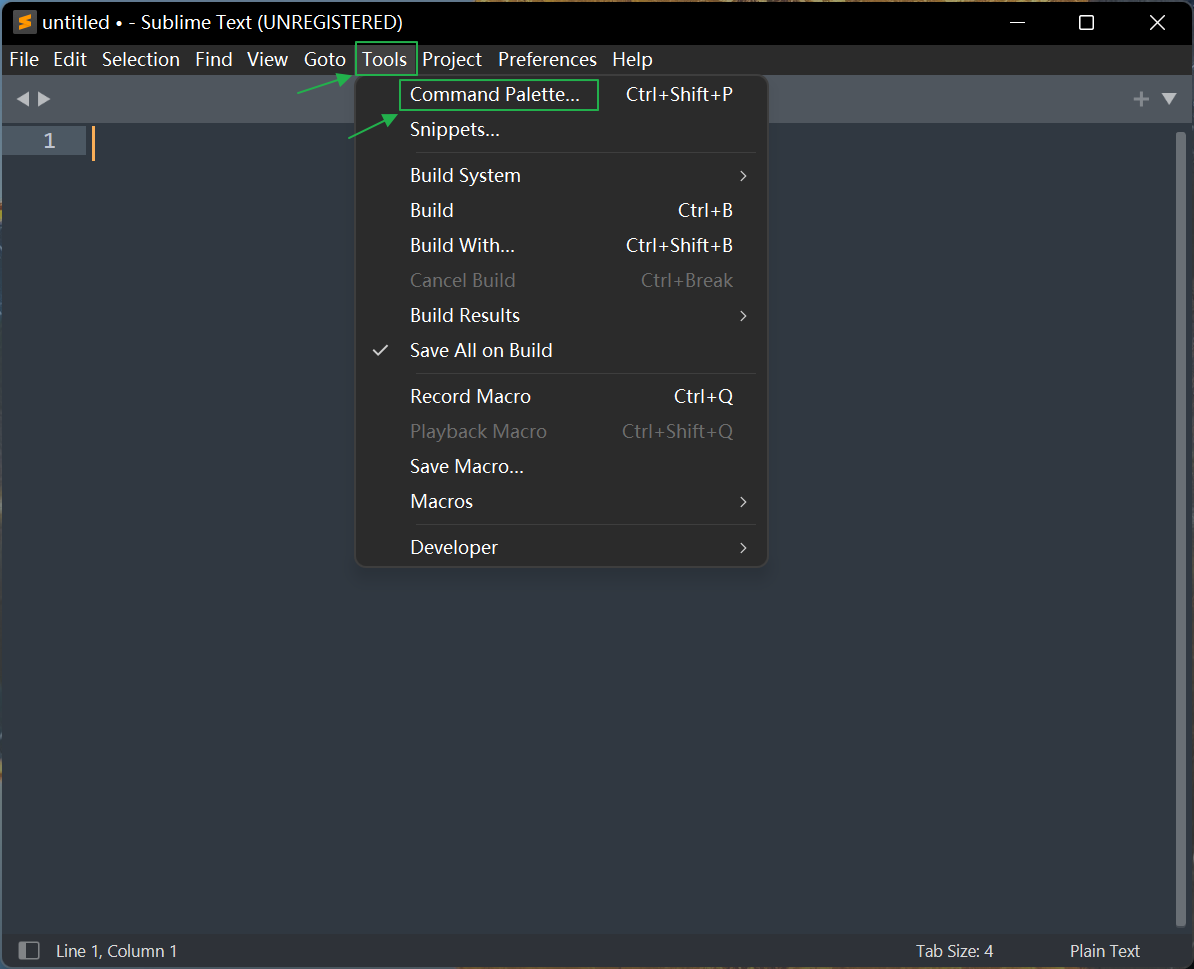Minimize the Sublime Text window
Viewport: 1194px width, 969px height.
pos(1017,22)
